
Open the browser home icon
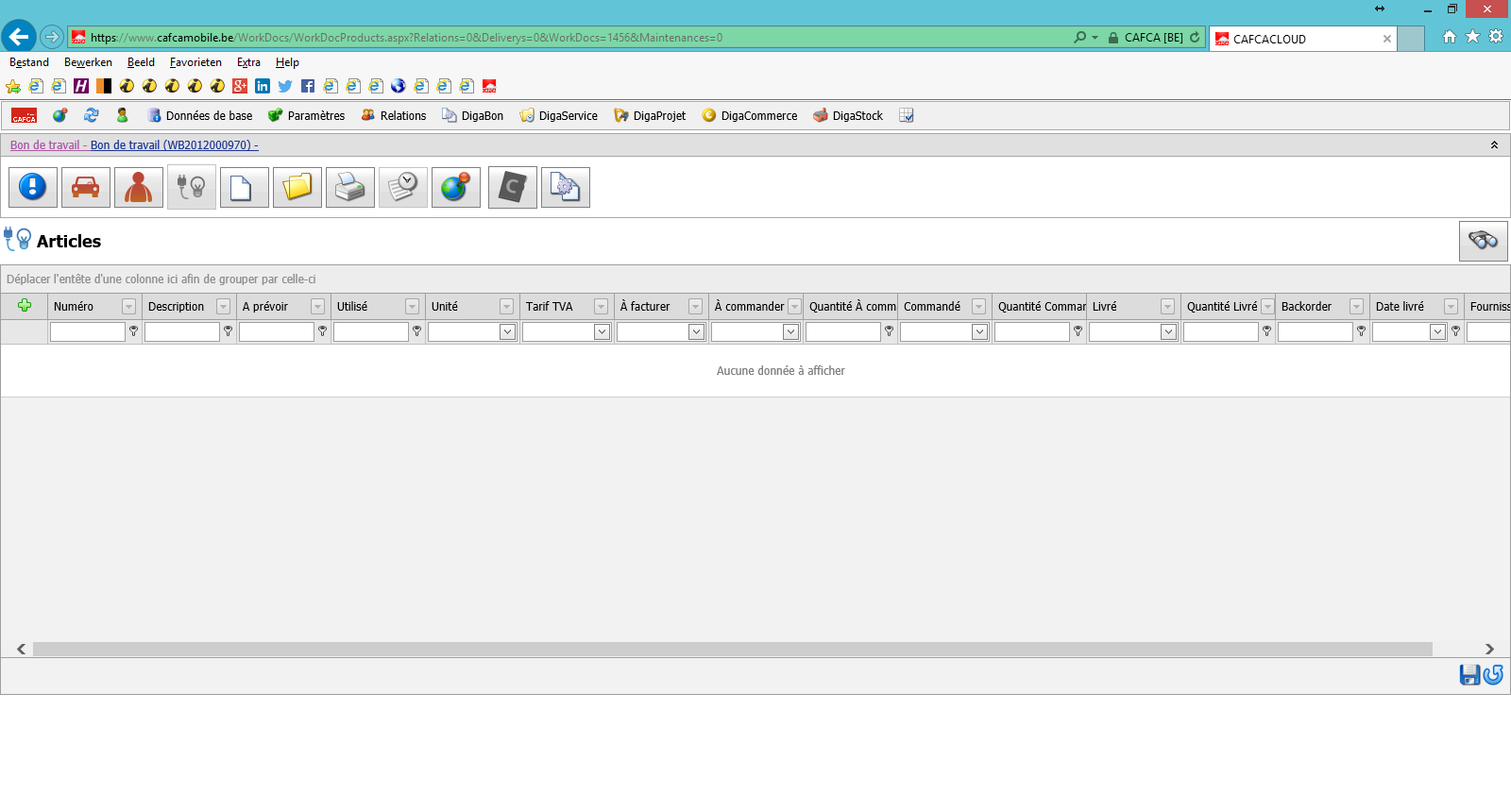(x=1450, y=37)
